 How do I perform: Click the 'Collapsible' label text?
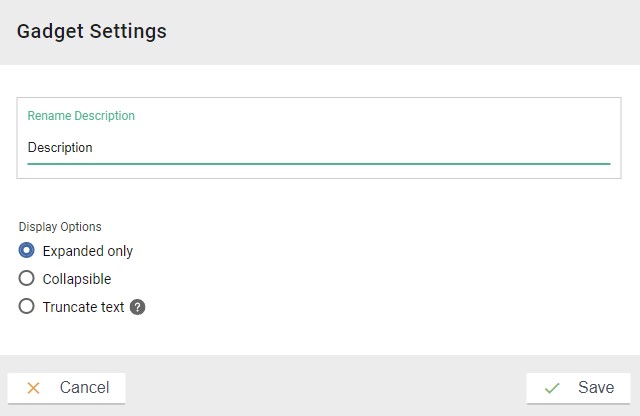point(76,279)
